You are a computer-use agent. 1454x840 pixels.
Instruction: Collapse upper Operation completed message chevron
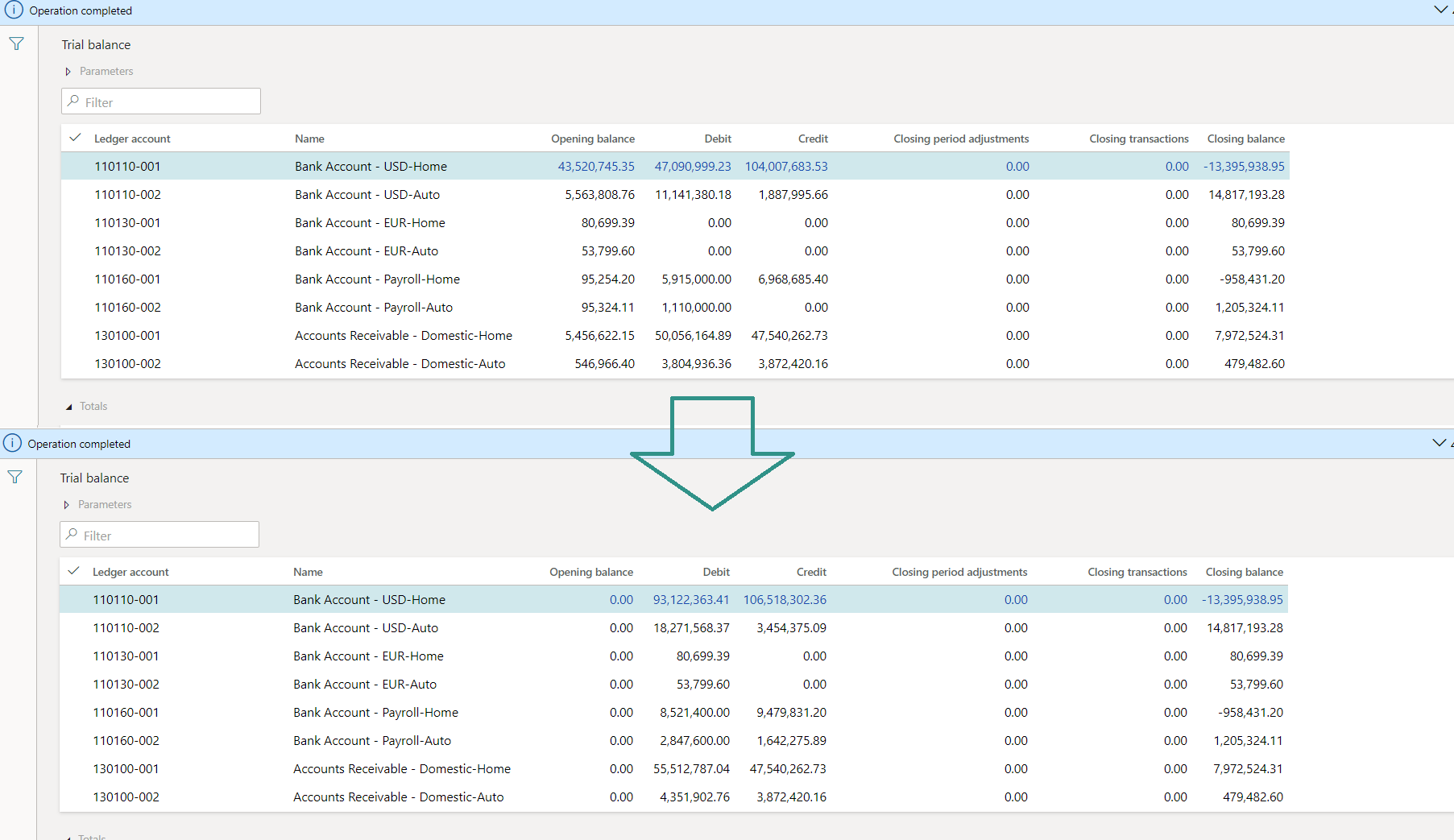[x=1441, y=10]
